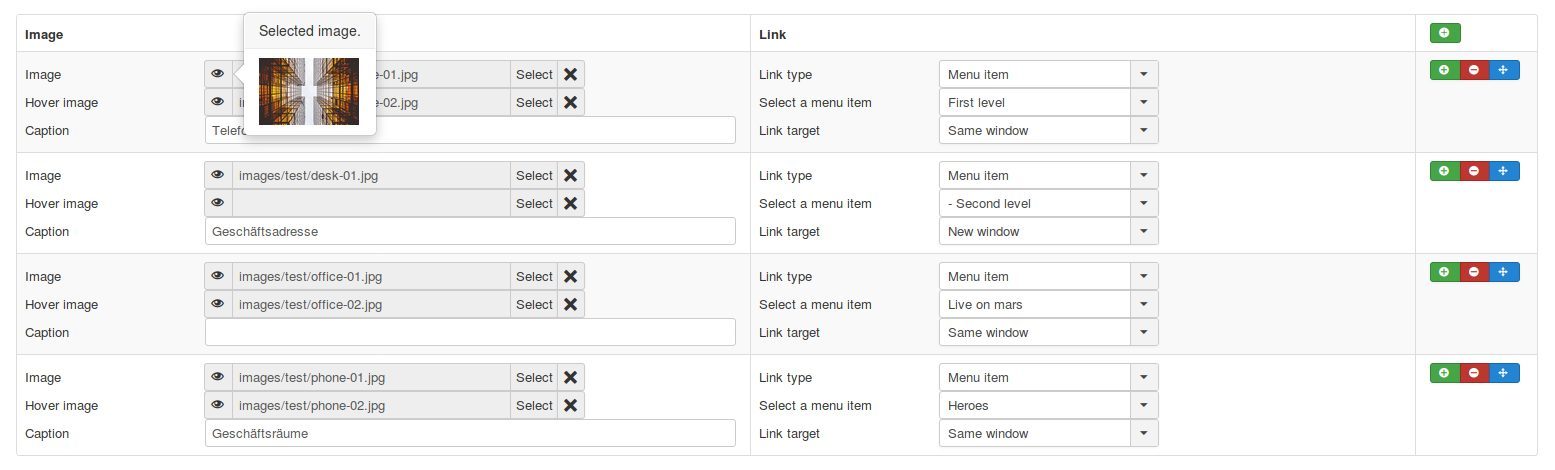Click Select button for the desk-01.jpg image

(534, 176)
